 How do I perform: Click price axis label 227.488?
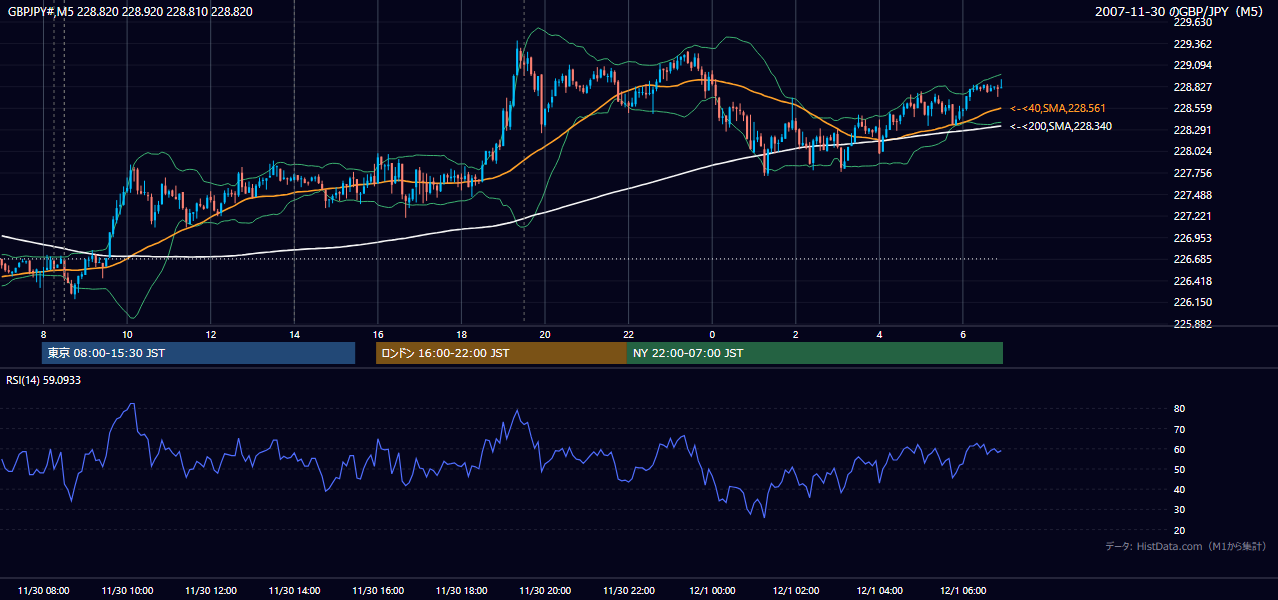[x=1192, y=195]
